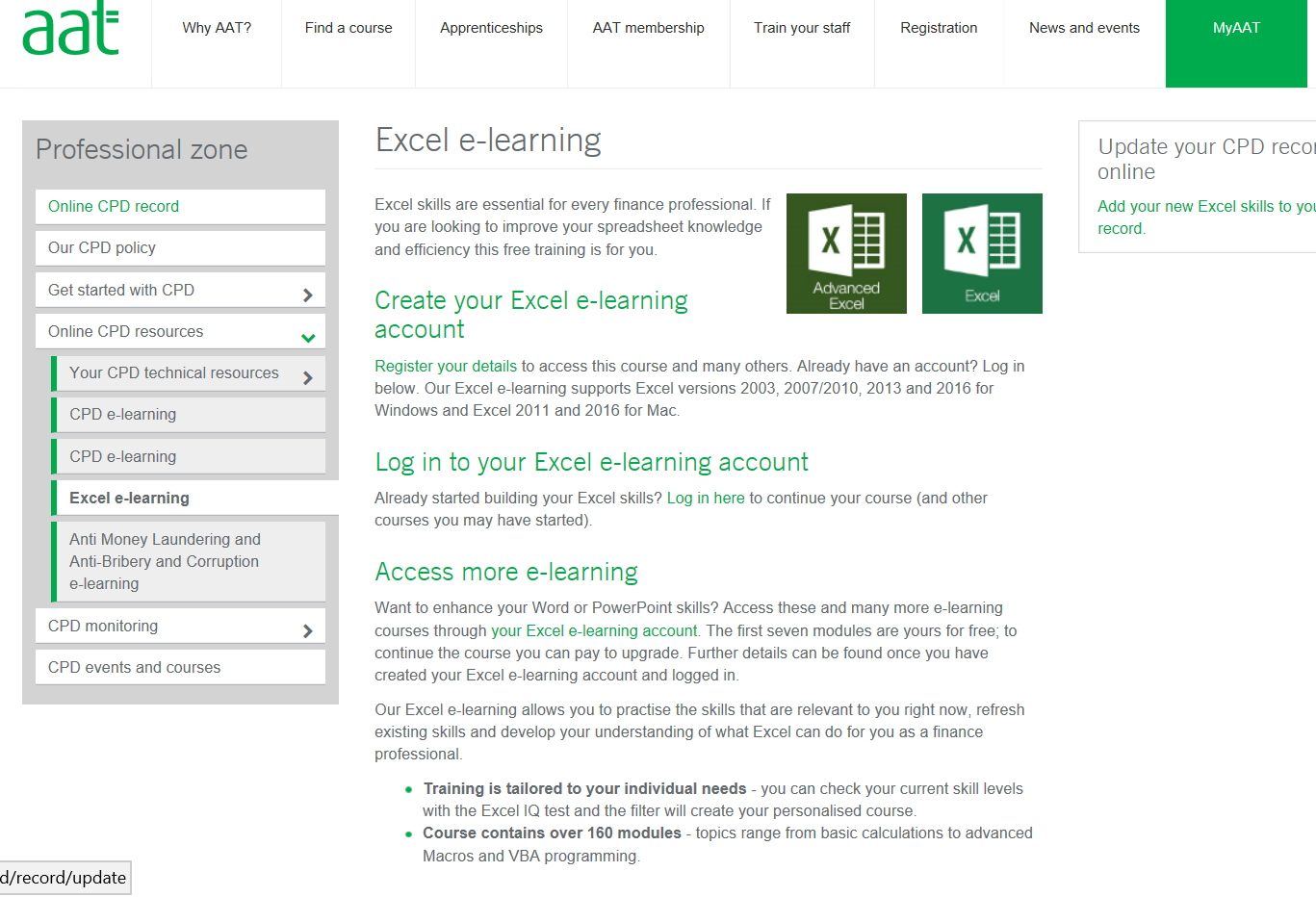Viewport: 1316px width, 897px height.
Task: Open the Apprenticeships menu
Action: pos(491,28)
